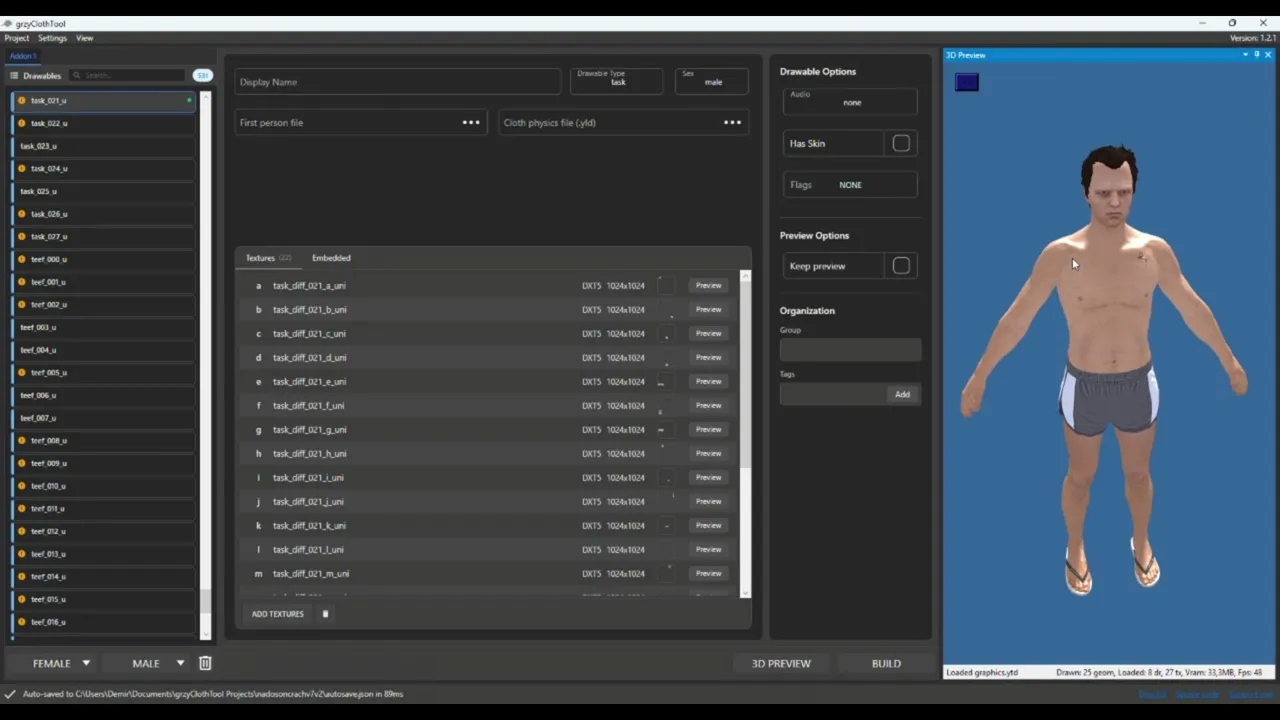
Task: Open the Project menu
Action: 17,39
